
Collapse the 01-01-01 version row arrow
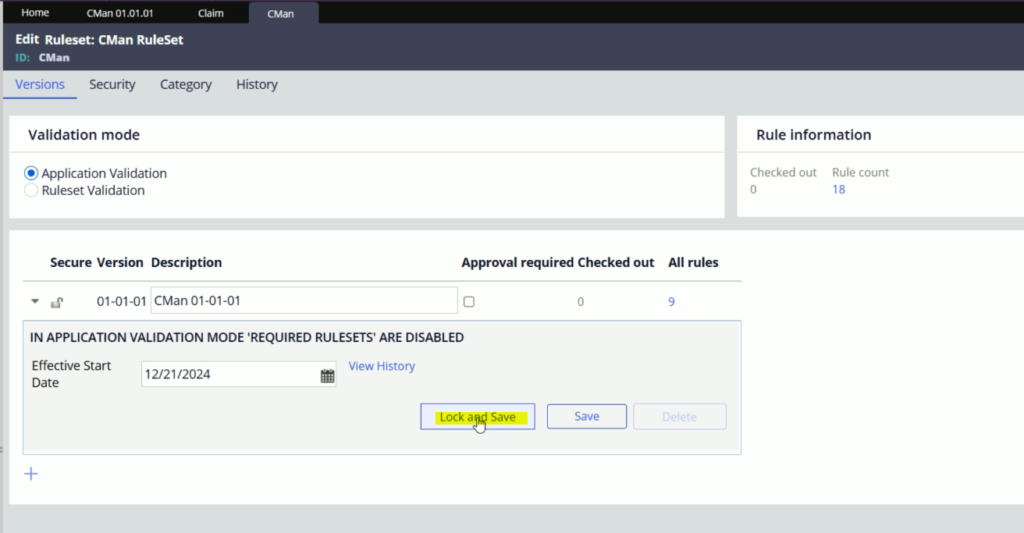[x=35, y=301]
